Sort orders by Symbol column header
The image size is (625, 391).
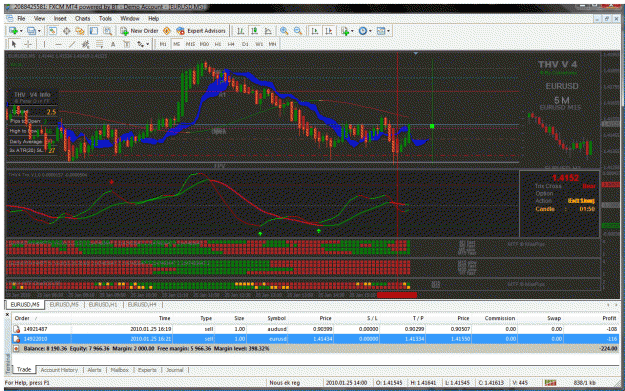[x=277, y=318]
